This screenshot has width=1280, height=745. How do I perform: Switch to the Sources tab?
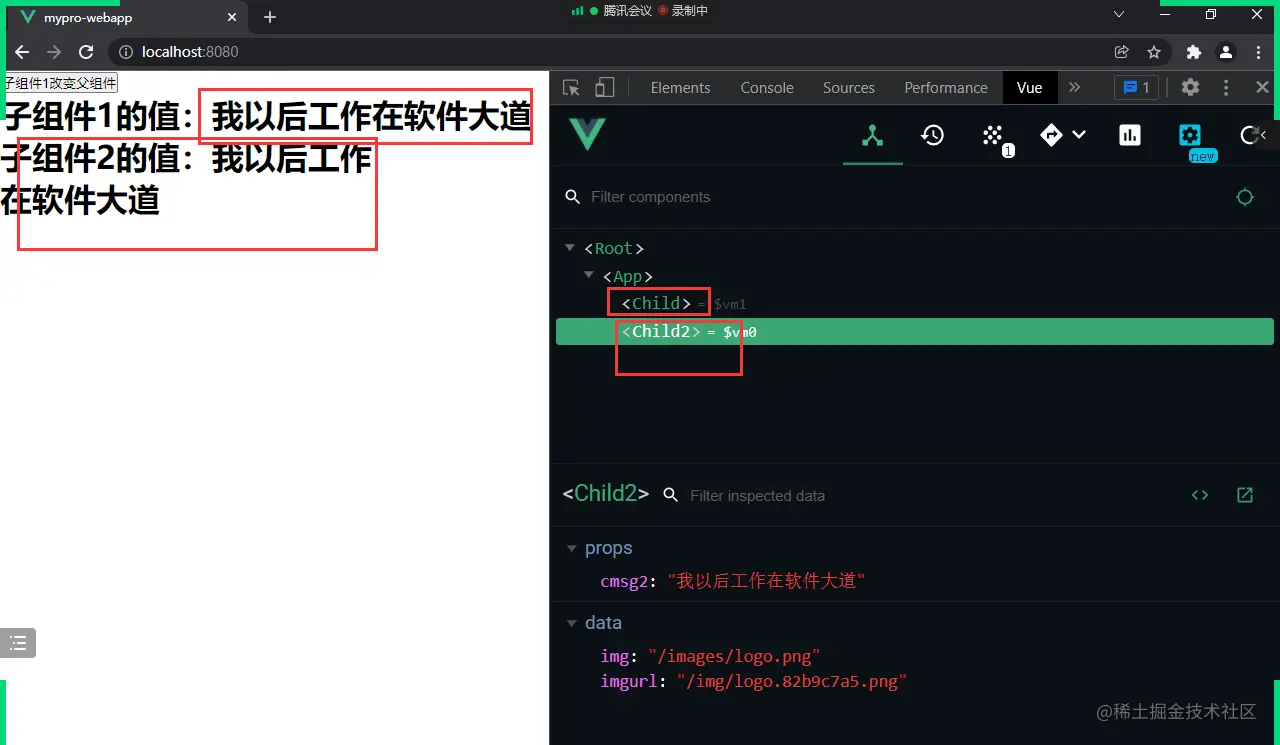[x=848, y=88]
